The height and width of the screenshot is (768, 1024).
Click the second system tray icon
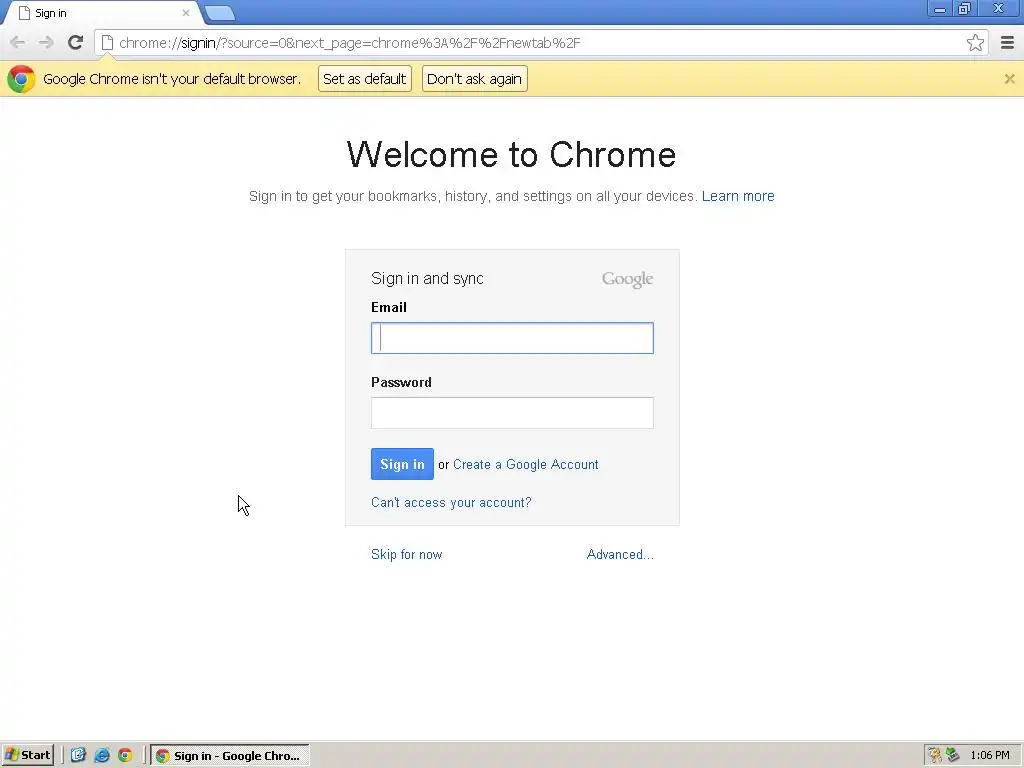(x=953, y=756)
